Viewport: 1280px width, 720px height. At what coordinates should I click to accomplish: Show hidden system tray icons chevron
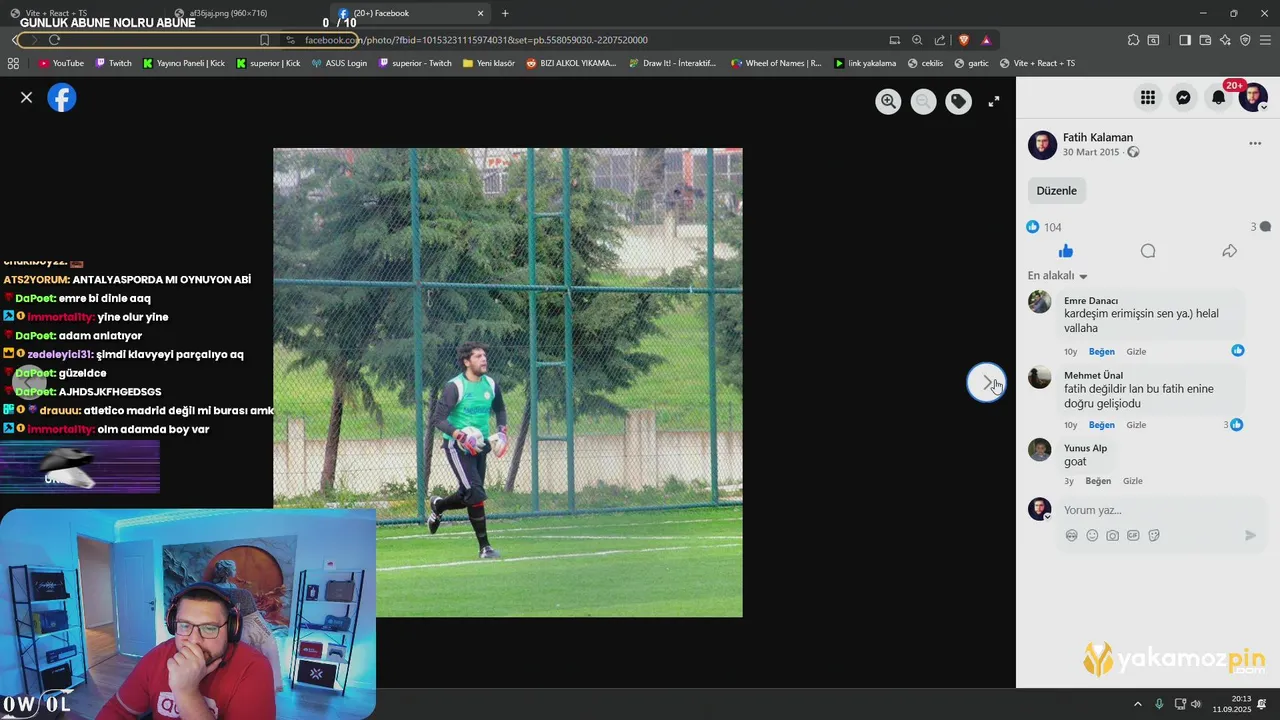pyautogui.click(x=1137, y=704)
